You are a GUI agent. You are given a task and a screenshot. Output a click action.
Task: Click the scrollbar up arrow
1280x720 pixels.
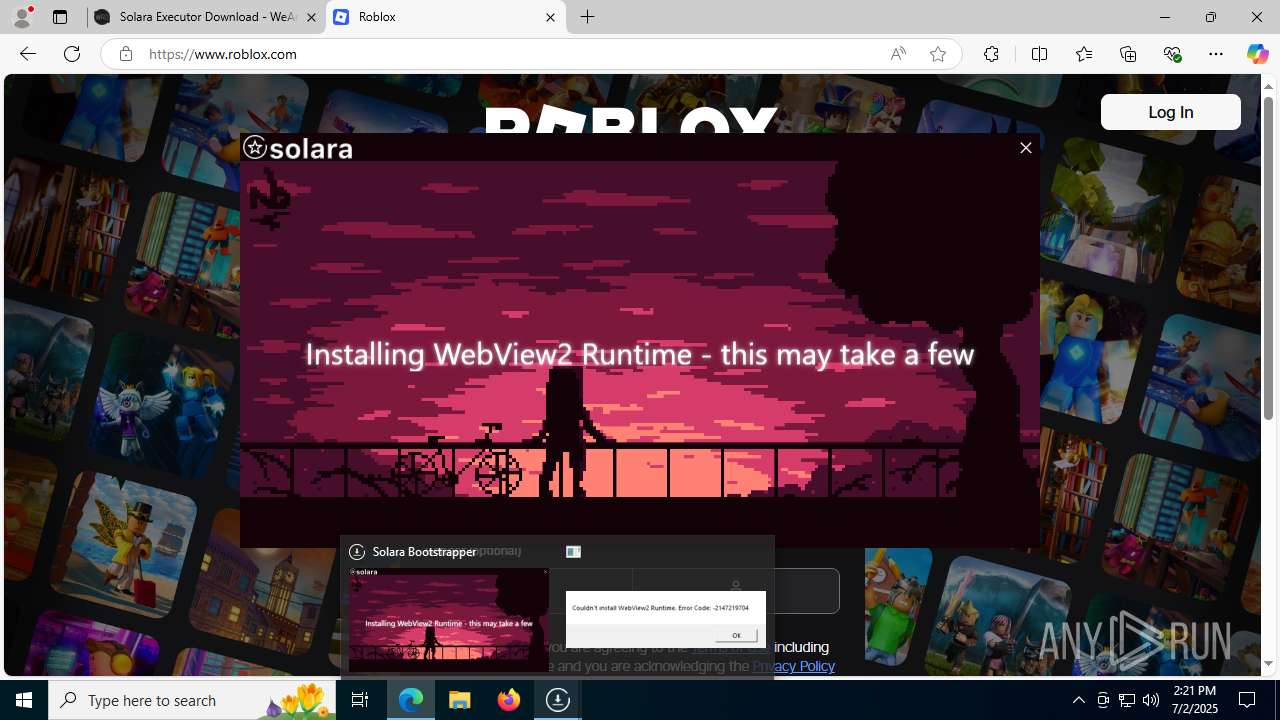pyautogui.click(x=1268, y=86)
